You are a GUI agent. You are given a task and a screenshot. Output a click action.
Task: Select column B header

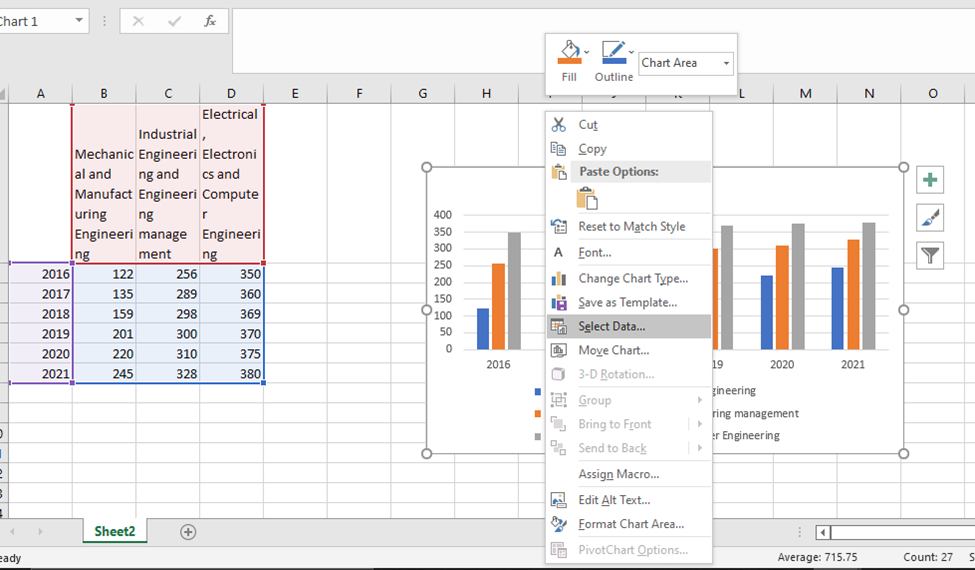104,93
